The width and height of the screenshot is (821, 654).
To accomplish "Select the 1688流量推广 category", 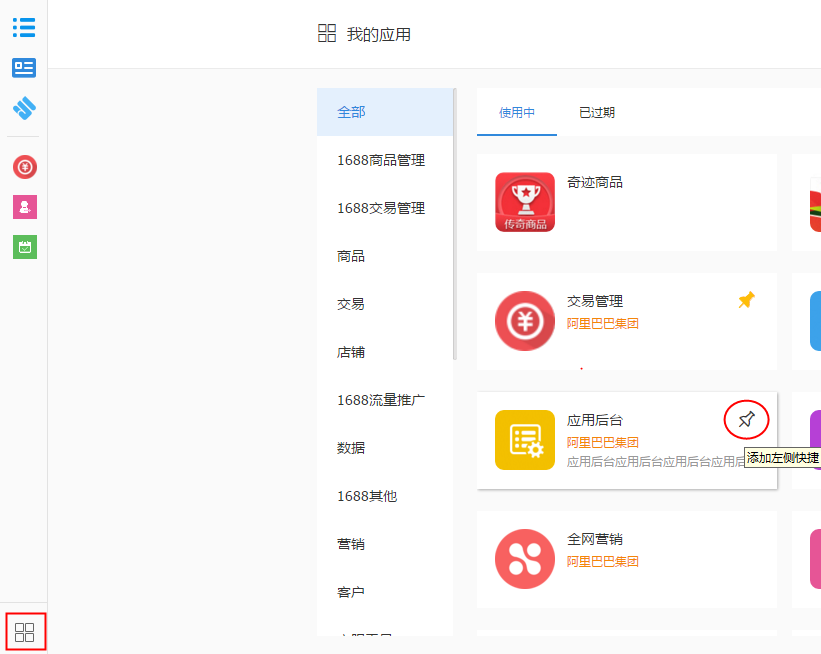I will [382, 400].
